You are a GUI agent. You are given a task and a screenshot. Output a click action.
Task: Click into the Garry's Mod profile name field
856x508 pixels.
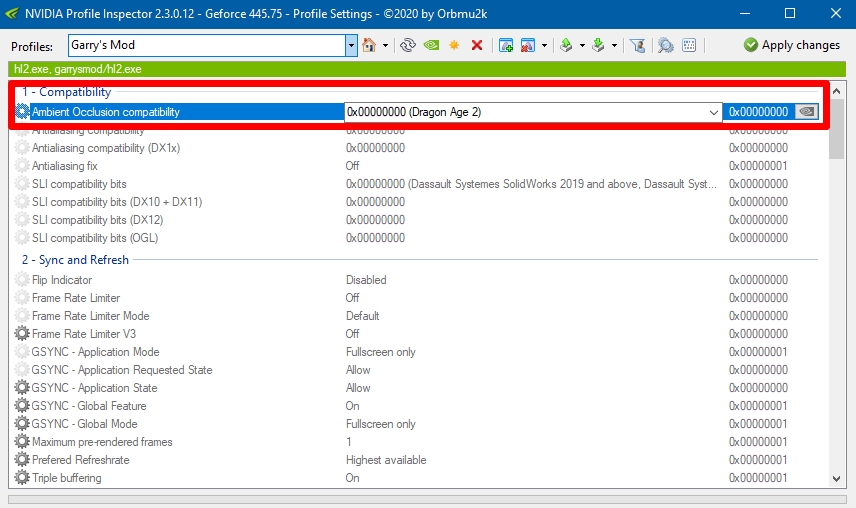[207, 45]
